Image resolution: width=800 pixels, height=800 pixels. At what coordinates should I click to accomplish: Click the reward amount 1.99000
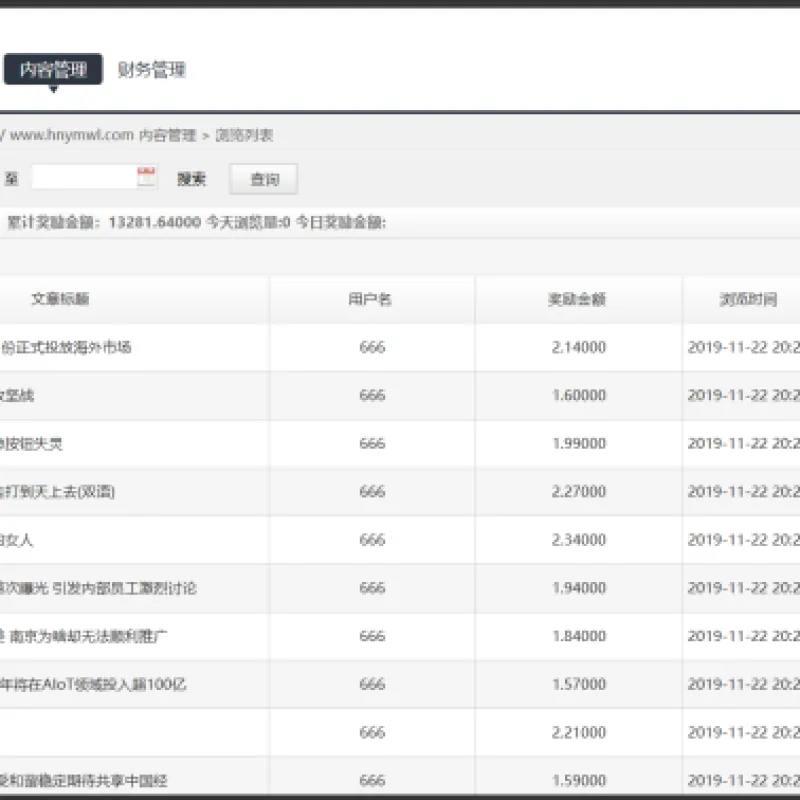coord(579,443)
